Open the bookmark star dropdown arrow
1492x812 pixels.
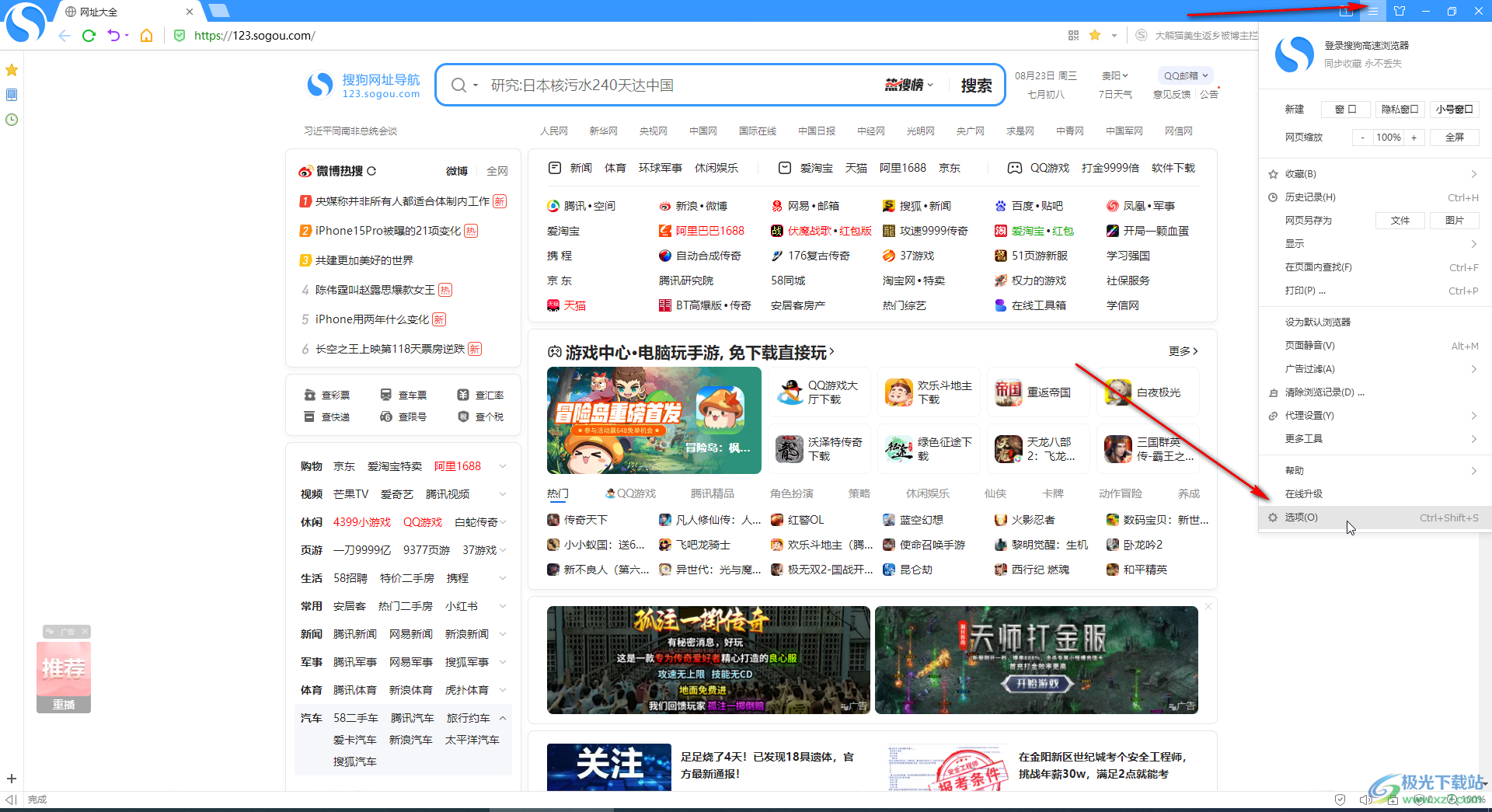[1114, 35]
